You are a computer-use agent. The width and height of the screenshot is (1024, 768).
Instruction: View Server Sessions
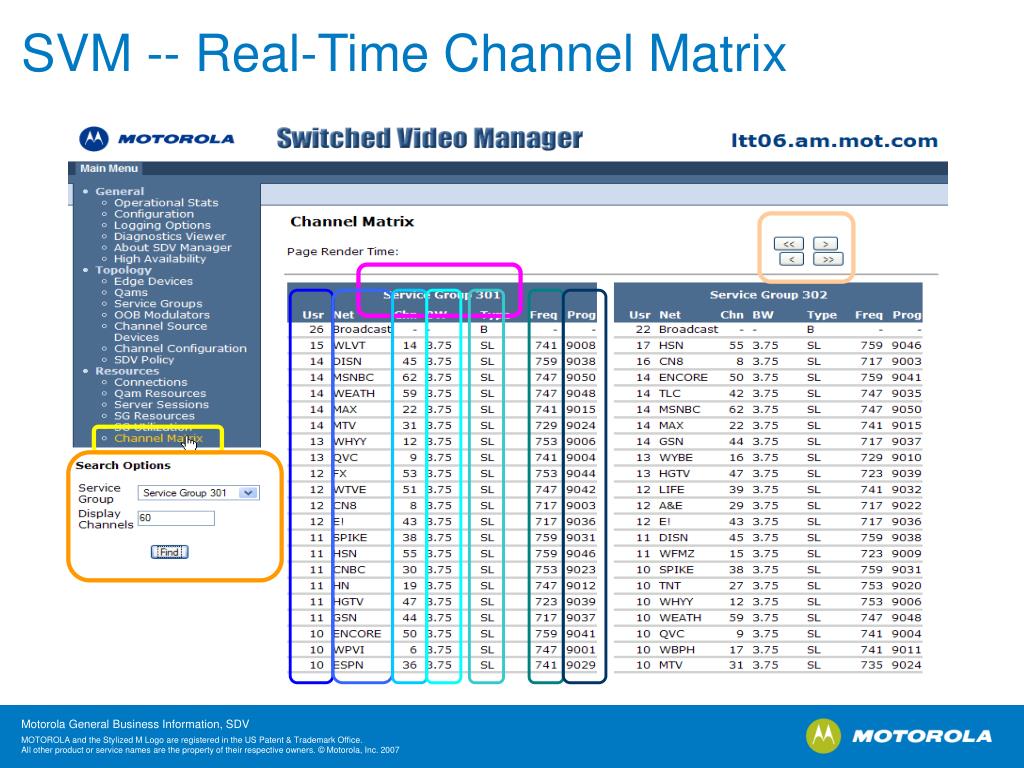point(161,404)
